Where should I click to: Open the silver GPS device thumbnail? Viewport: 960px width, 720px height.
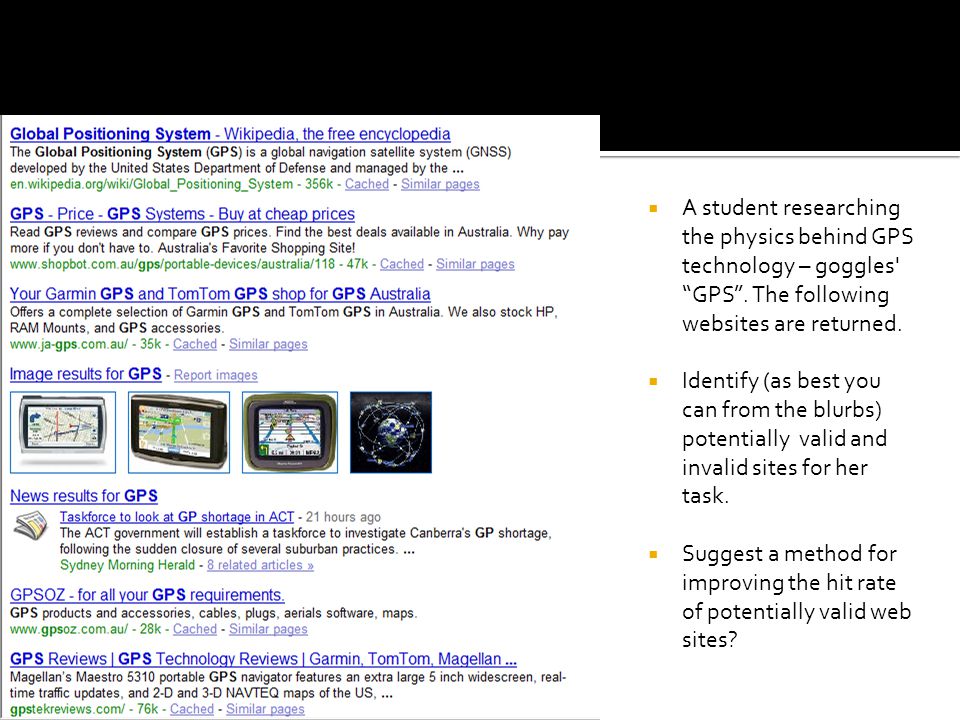(x=63, y=433)
